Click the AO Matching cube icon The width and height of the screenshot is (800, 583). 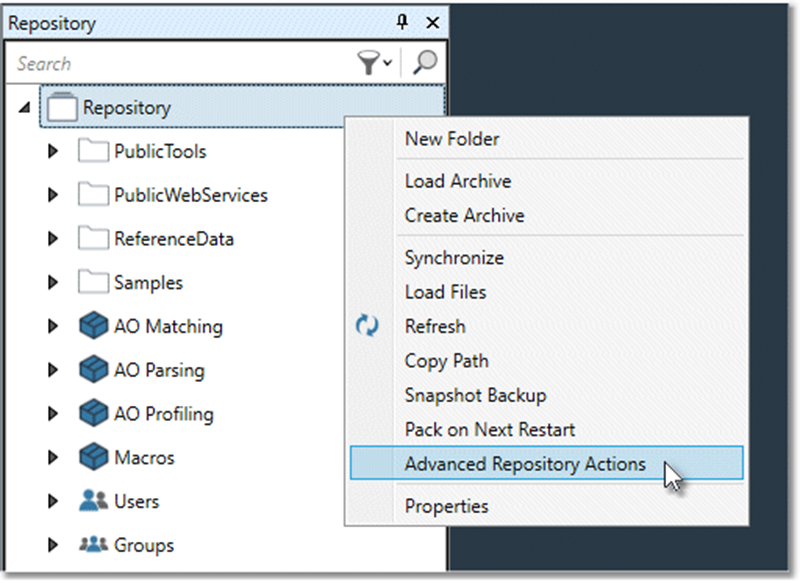92,326
